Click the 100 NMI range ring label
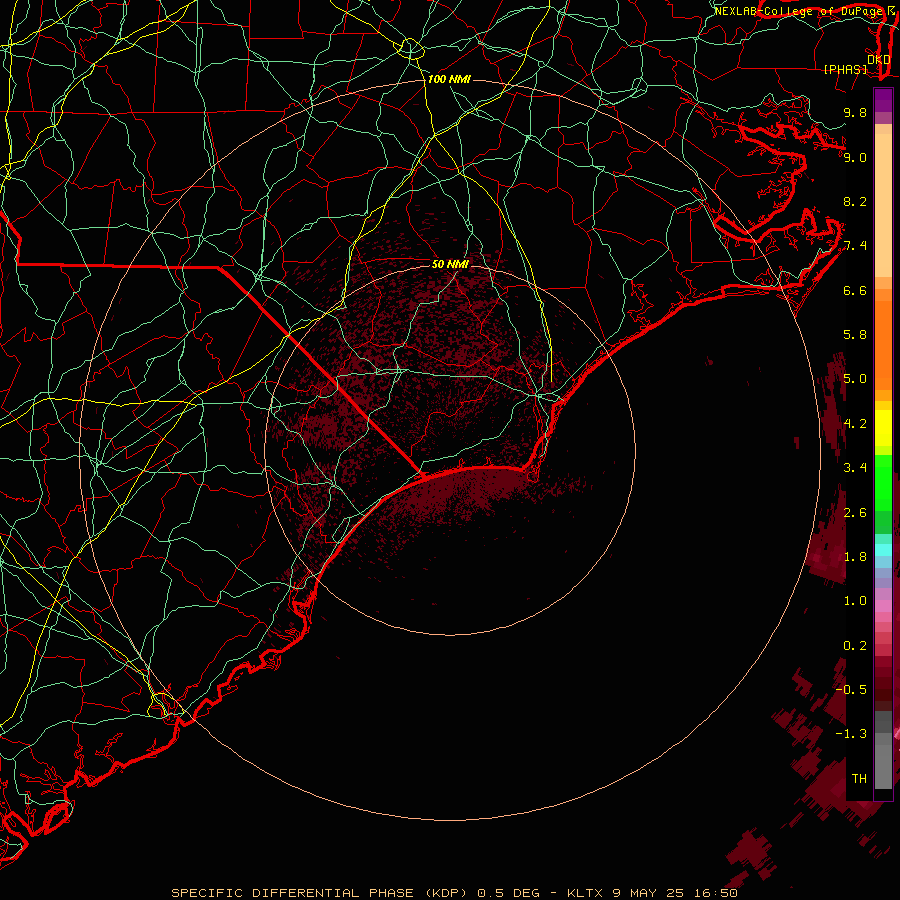 point(449,79)
